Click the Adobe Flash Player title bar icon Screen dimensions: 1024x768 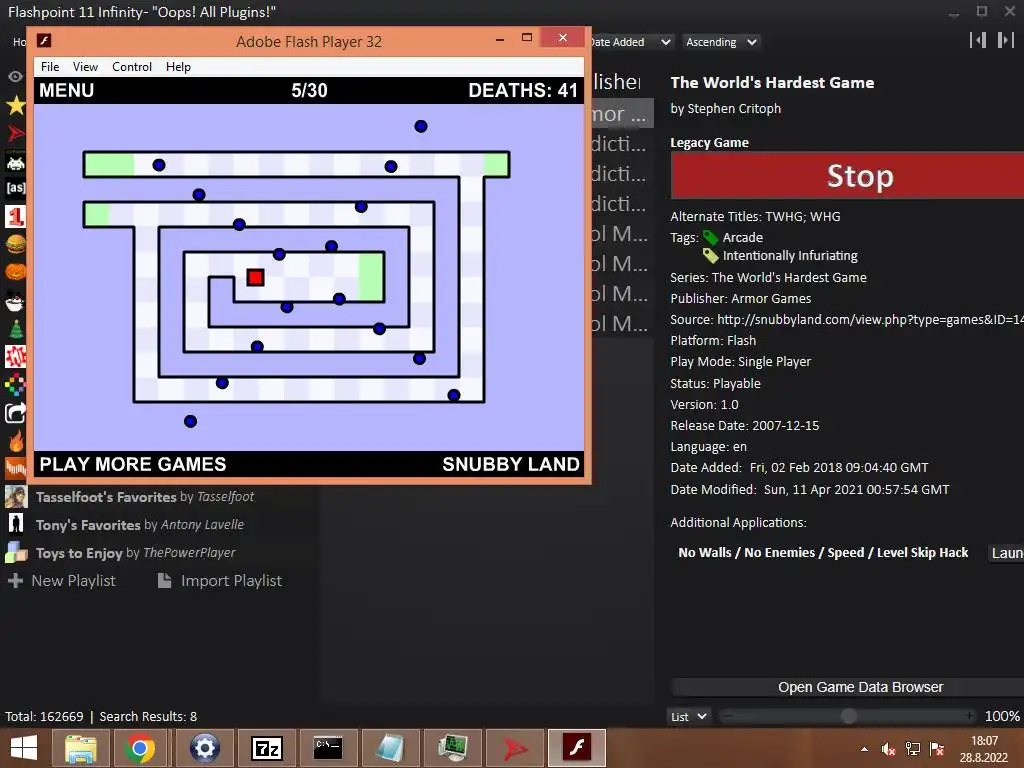(x=44, y=40)
